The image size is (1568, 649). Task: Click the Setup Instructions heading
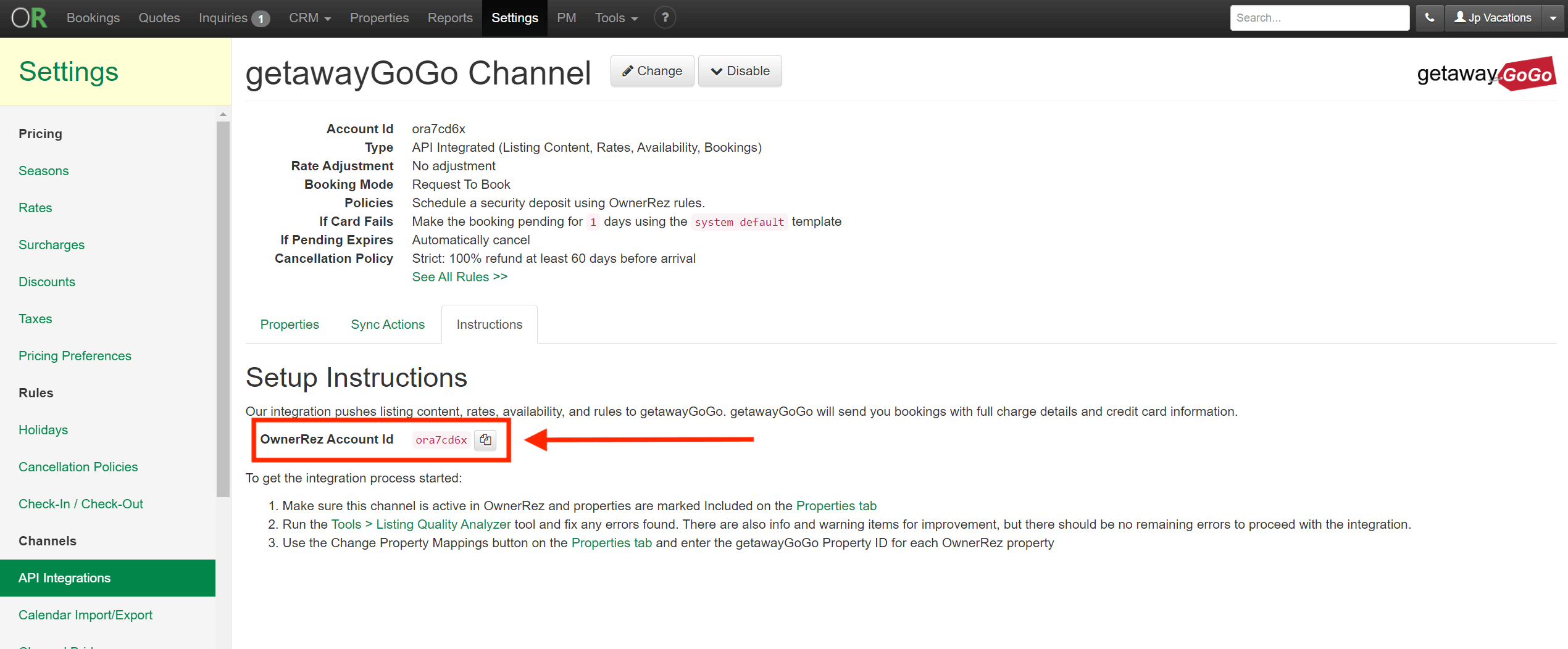(356, 378)
